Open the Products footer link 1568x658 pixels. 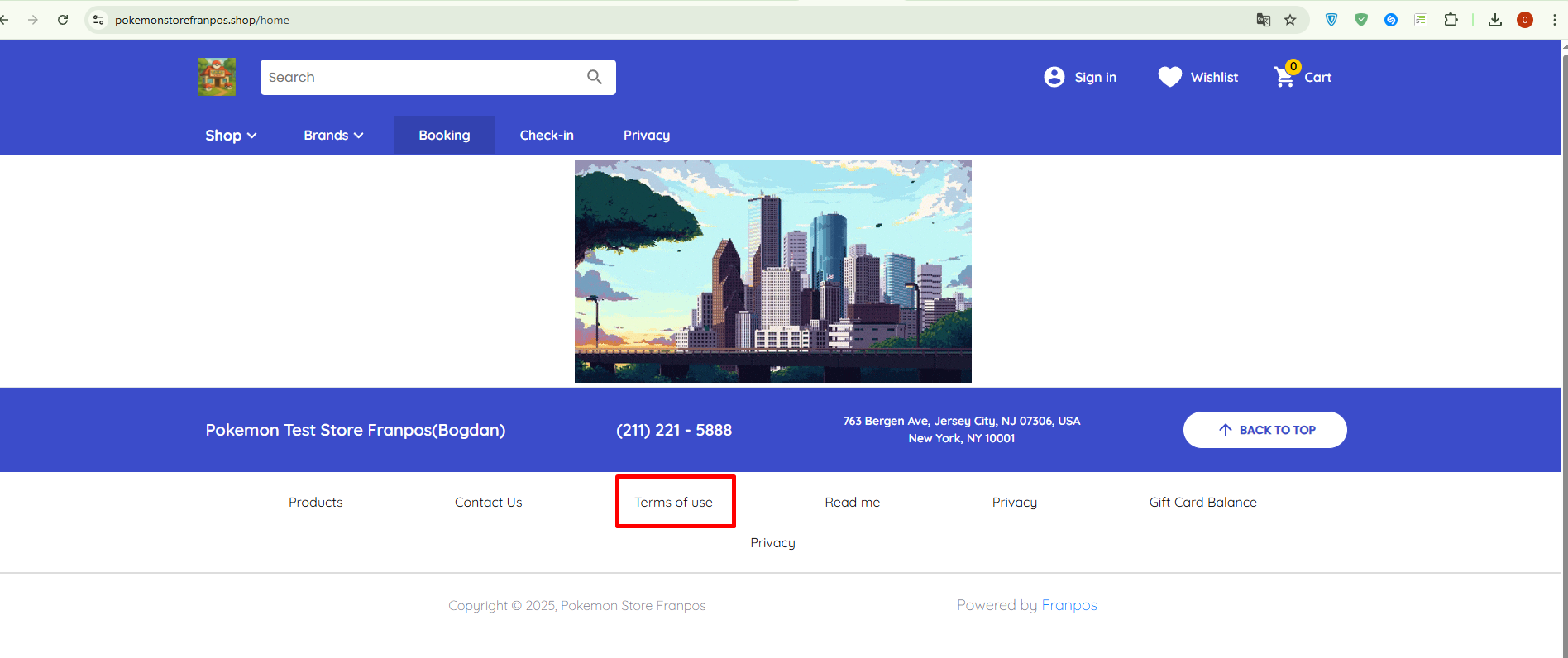point(315,502)
